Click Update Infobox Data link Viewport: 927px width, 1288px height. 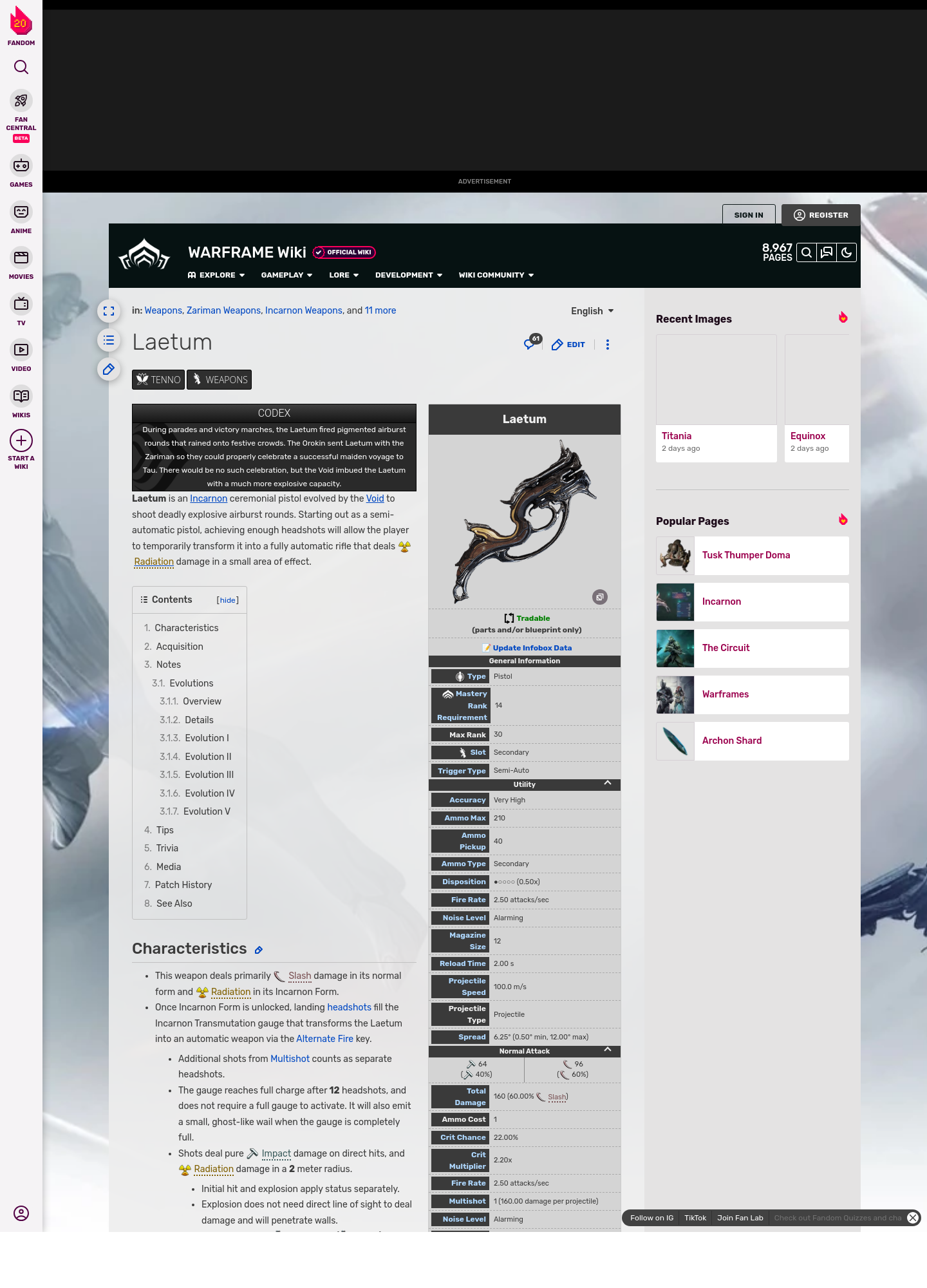pyautogui.click(x=532, y=648)
